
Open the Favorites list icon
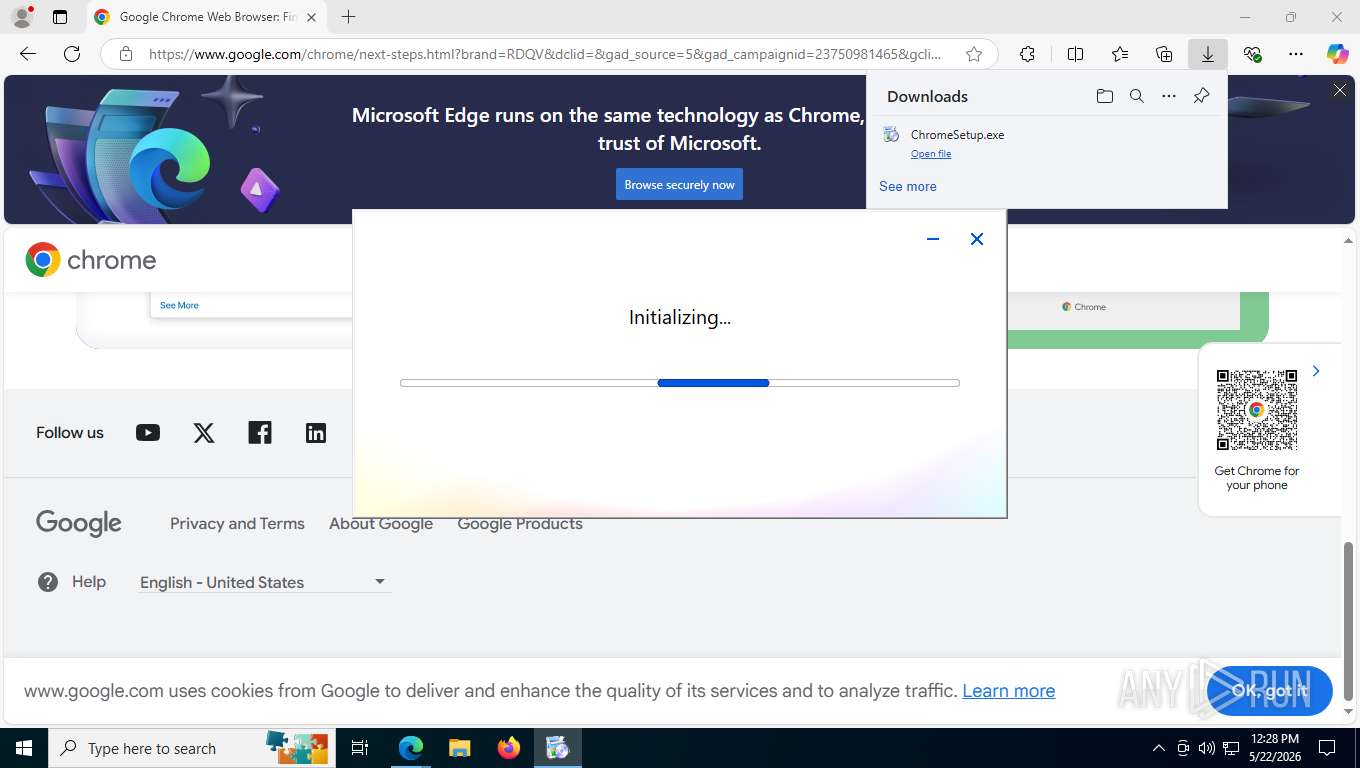(1120, 54)
